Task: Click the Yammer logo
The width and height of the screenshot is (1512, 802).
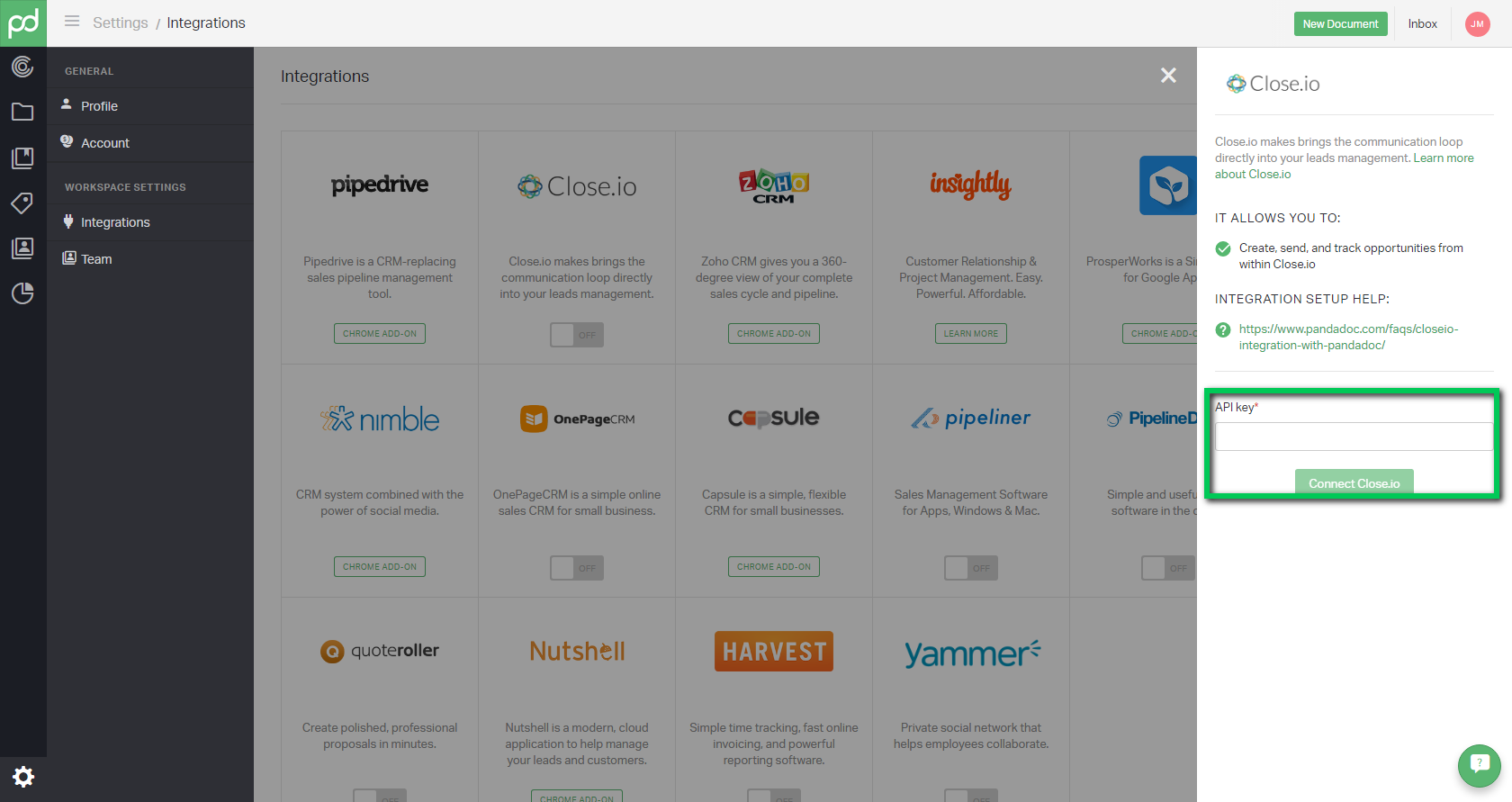Action: (x=972, y=653)
